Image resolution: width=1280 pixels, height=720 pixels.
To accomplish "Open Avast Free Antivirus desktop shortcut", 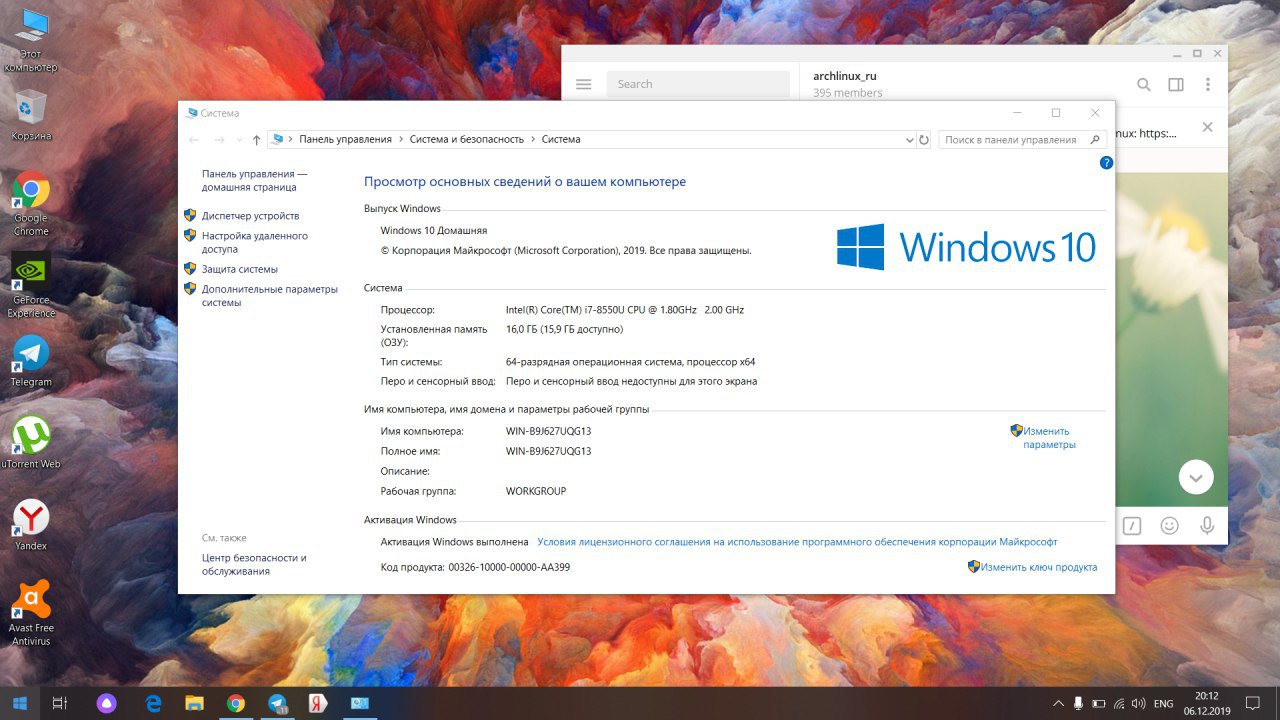I will point(31,612).
